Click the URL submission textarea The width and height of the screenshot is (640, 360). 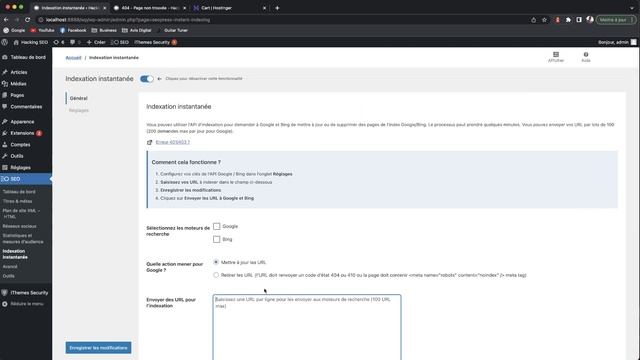307,327
